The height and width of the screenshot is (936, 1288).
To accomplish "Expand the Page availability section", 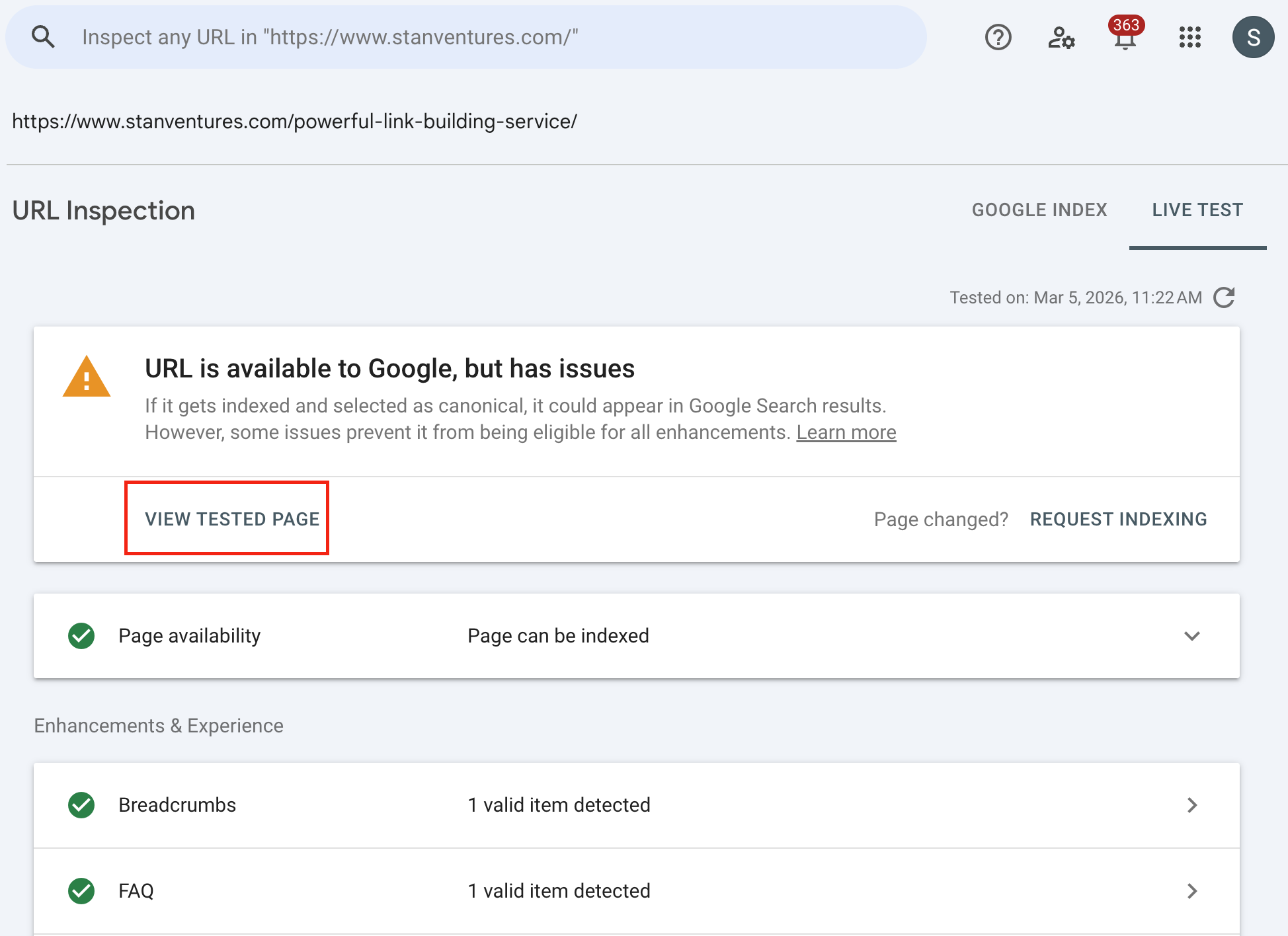I will [x=1191, y=637].
